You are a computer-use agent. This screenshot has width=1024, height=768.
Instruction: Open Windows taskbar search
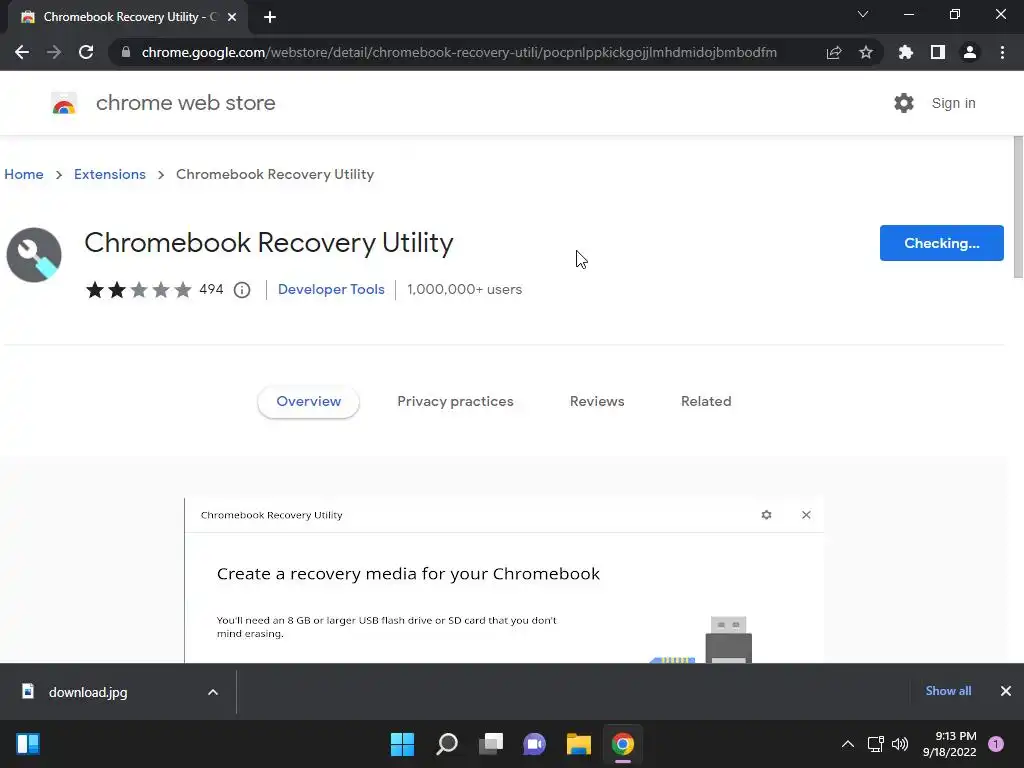447,744
